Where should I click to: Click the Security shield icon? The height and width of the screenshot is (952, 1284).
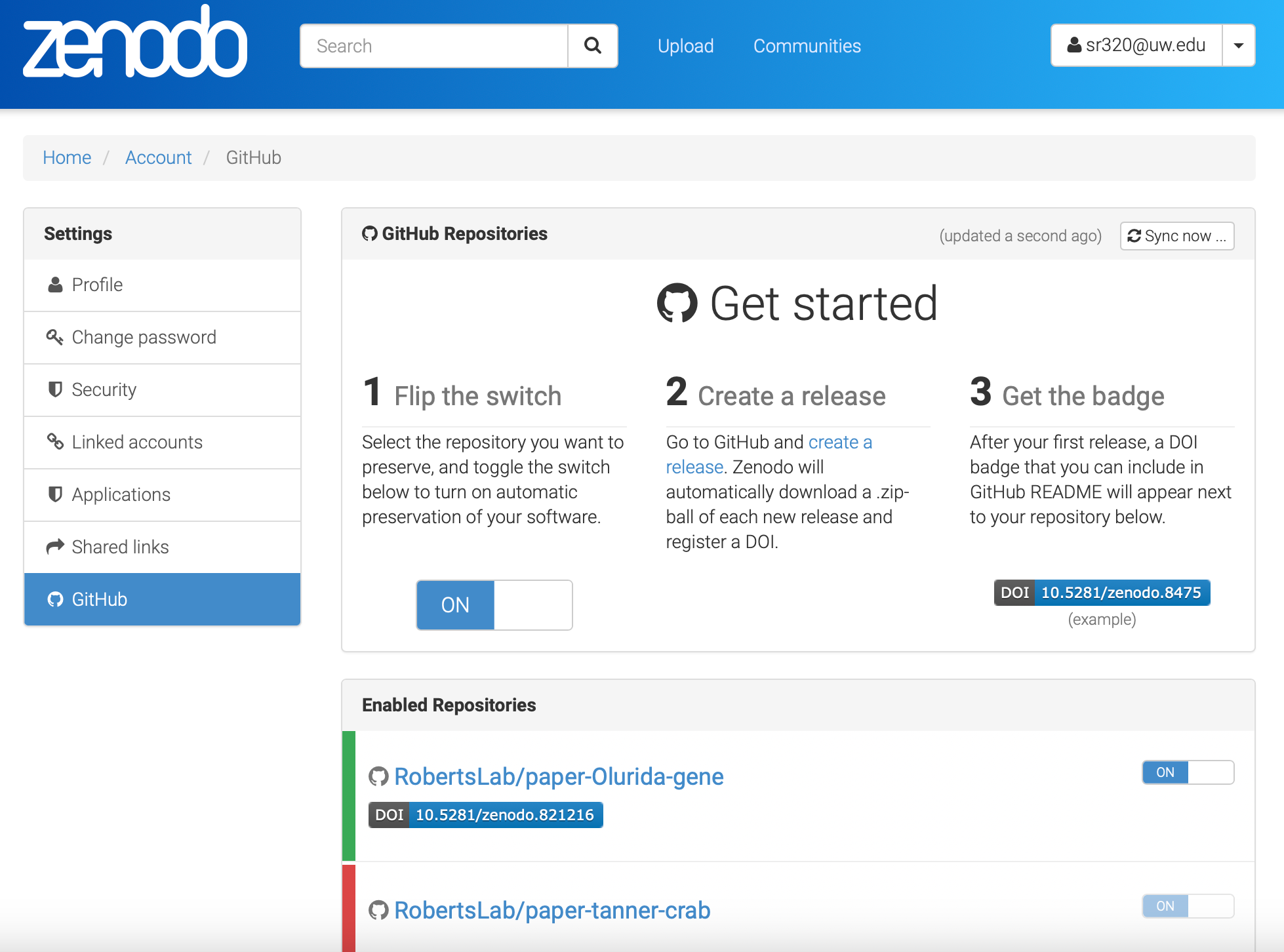(55, 389)
